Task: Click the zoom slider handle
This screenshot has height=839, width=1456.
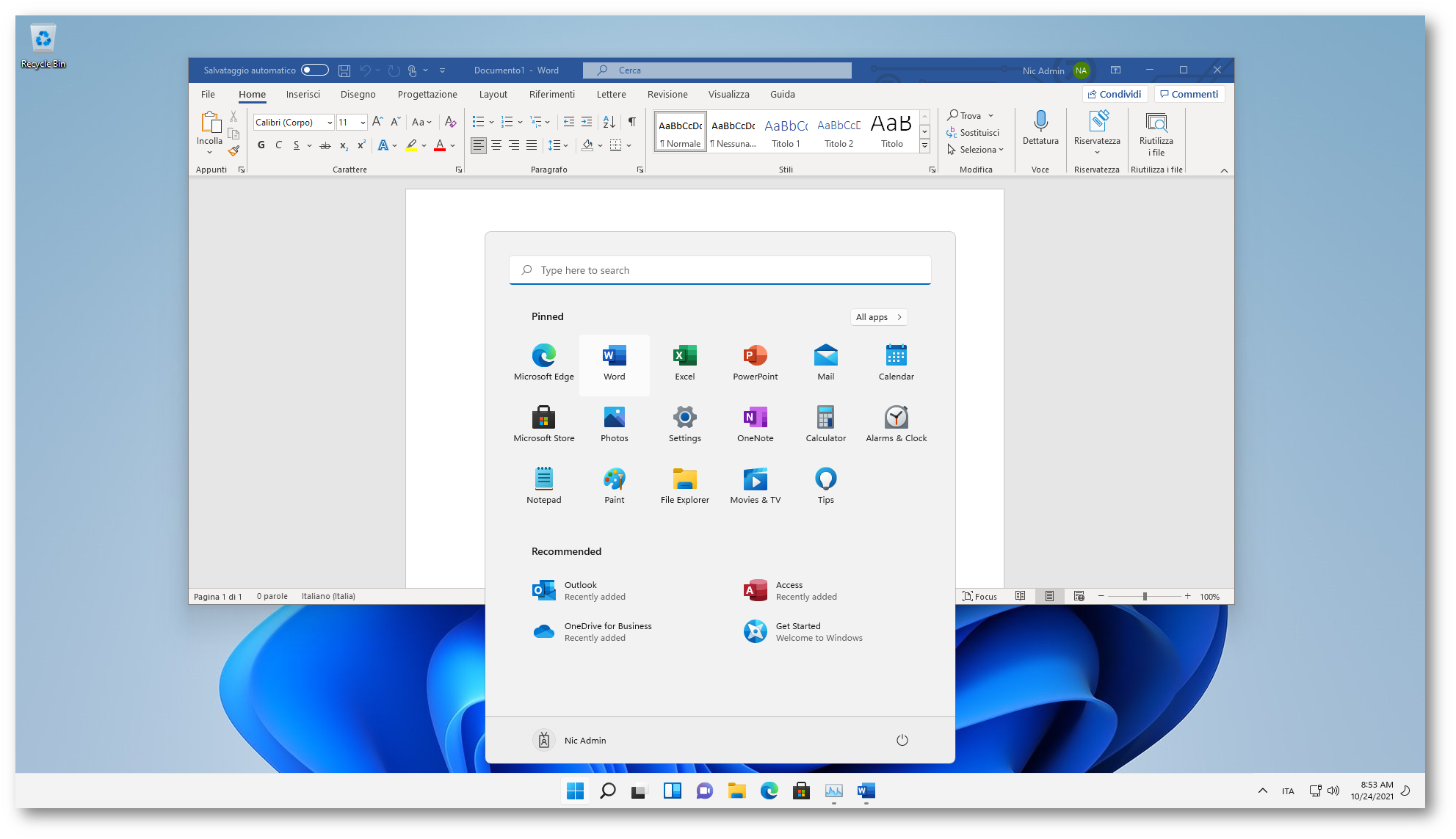Action: 1144,596
